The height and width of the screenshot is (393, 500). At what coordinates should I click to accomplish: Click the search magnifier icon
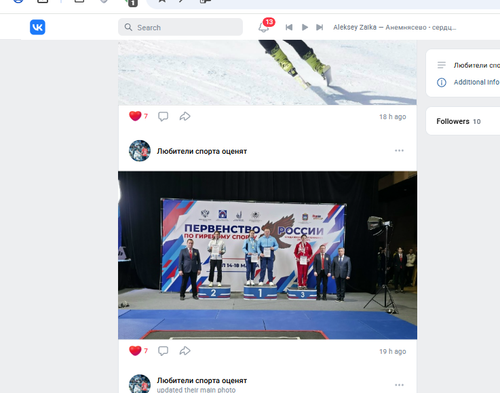(128, 27)
